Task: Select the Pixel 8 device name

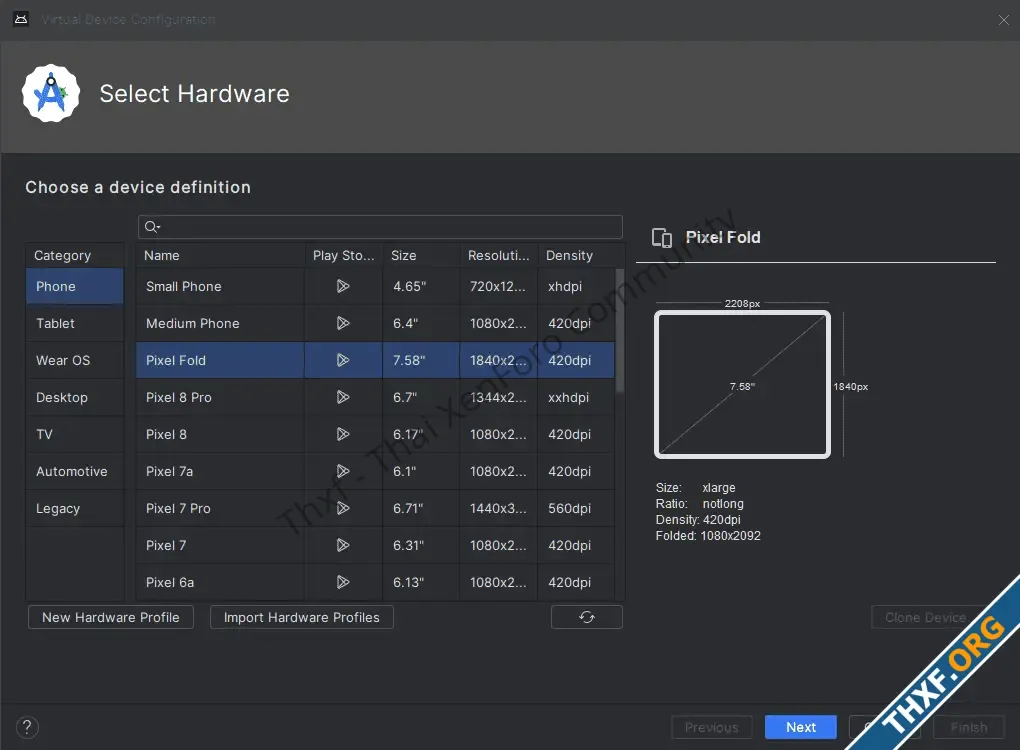Action: pyautogui.click(x=167, y=434)
